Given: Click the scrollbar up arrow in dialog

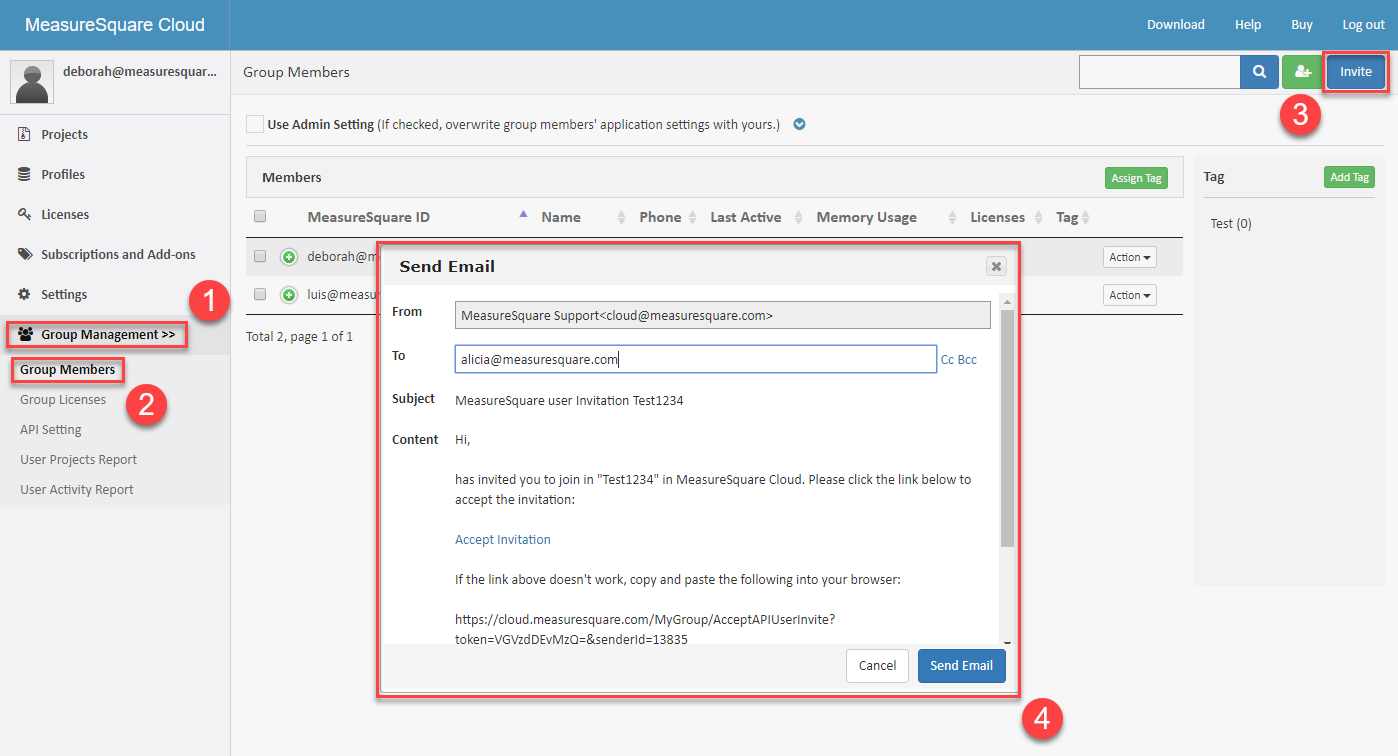Looking at the screenshot, I should (1007, 302).
